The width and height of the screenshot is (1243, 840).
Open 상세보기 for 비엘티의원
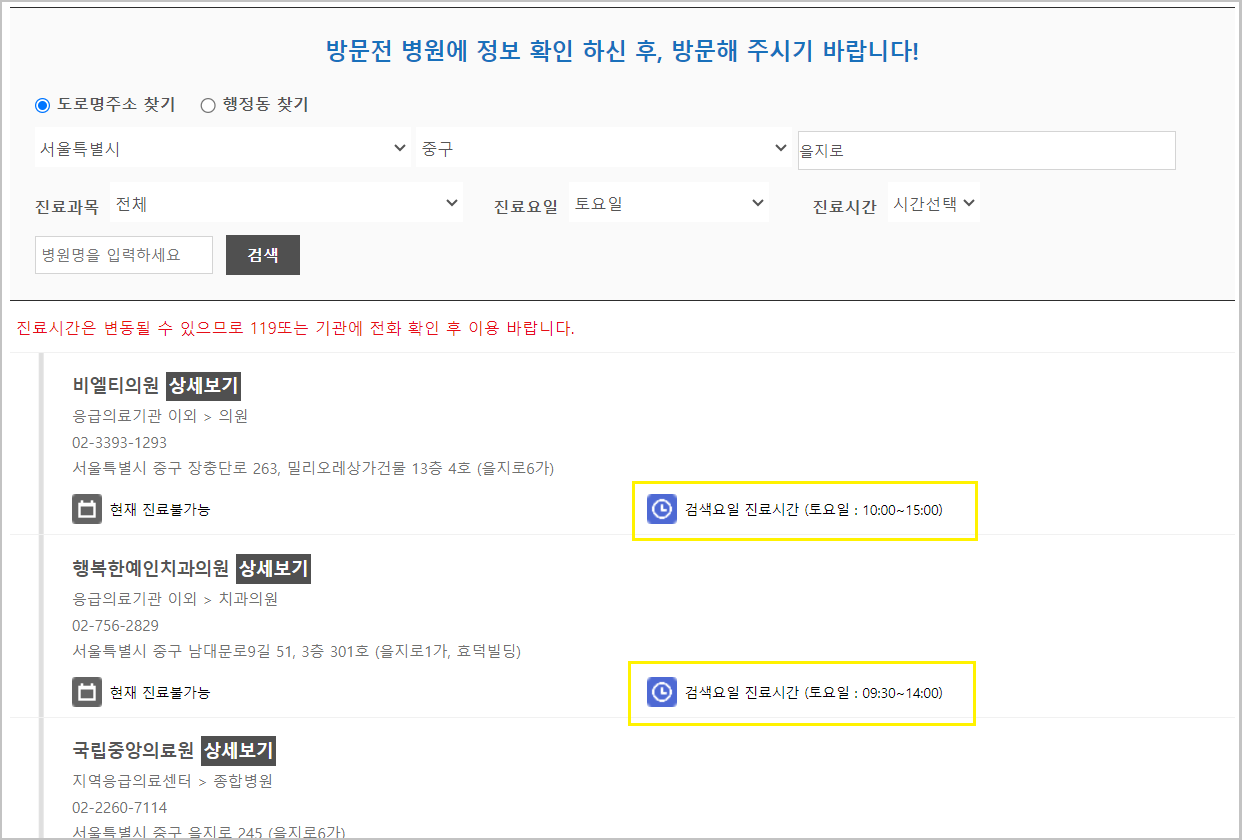tap(202, 385)
